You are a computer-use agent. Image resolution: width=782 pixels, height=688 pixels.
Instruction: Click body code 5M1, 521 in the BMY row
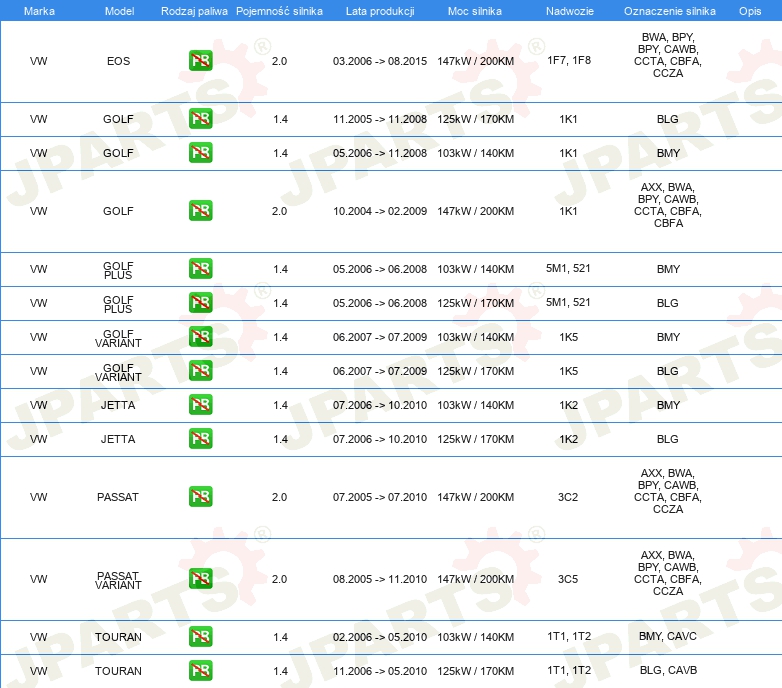tap(568, 268)
